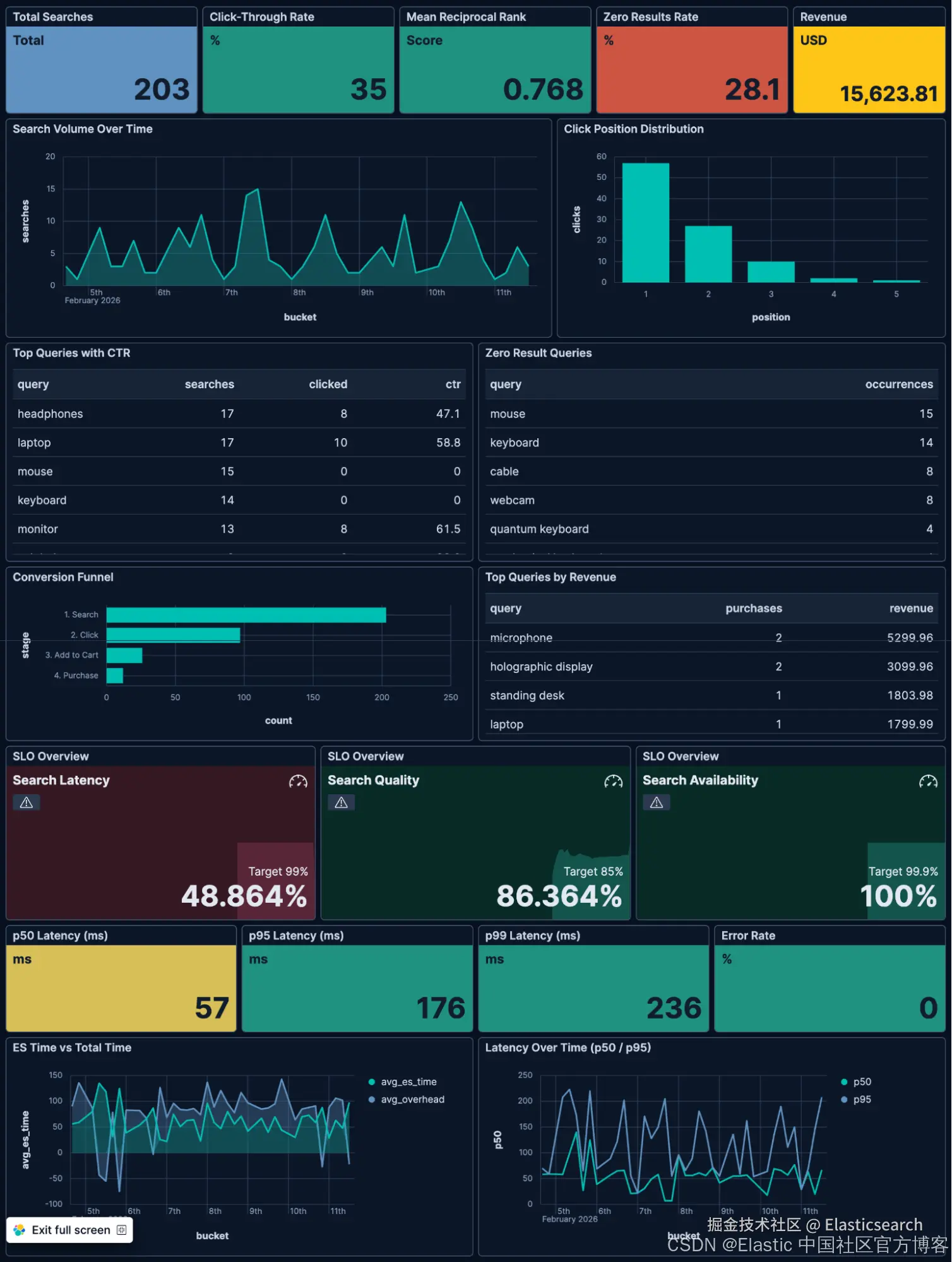Sort Top Queries by Revenue by revenue column
The height and width of the screenshot is (1262, 952).
point(911,609)
